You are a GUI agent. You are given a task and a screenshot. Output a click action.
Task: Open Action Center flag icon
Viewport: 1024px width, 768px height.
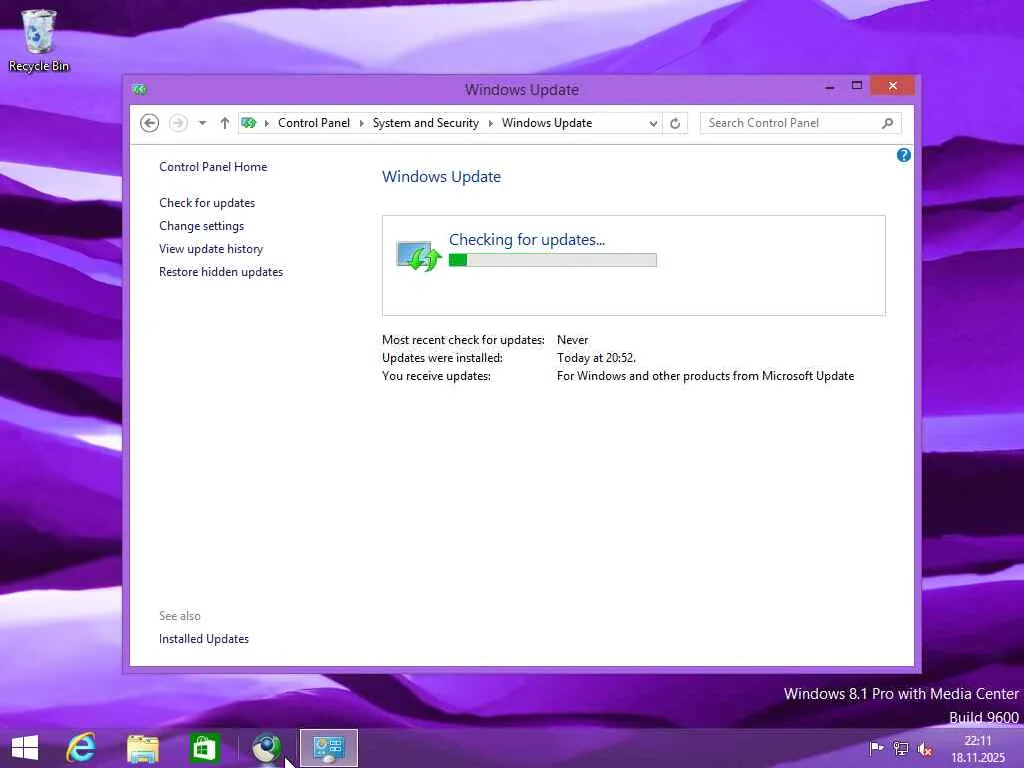coord(876,748)
